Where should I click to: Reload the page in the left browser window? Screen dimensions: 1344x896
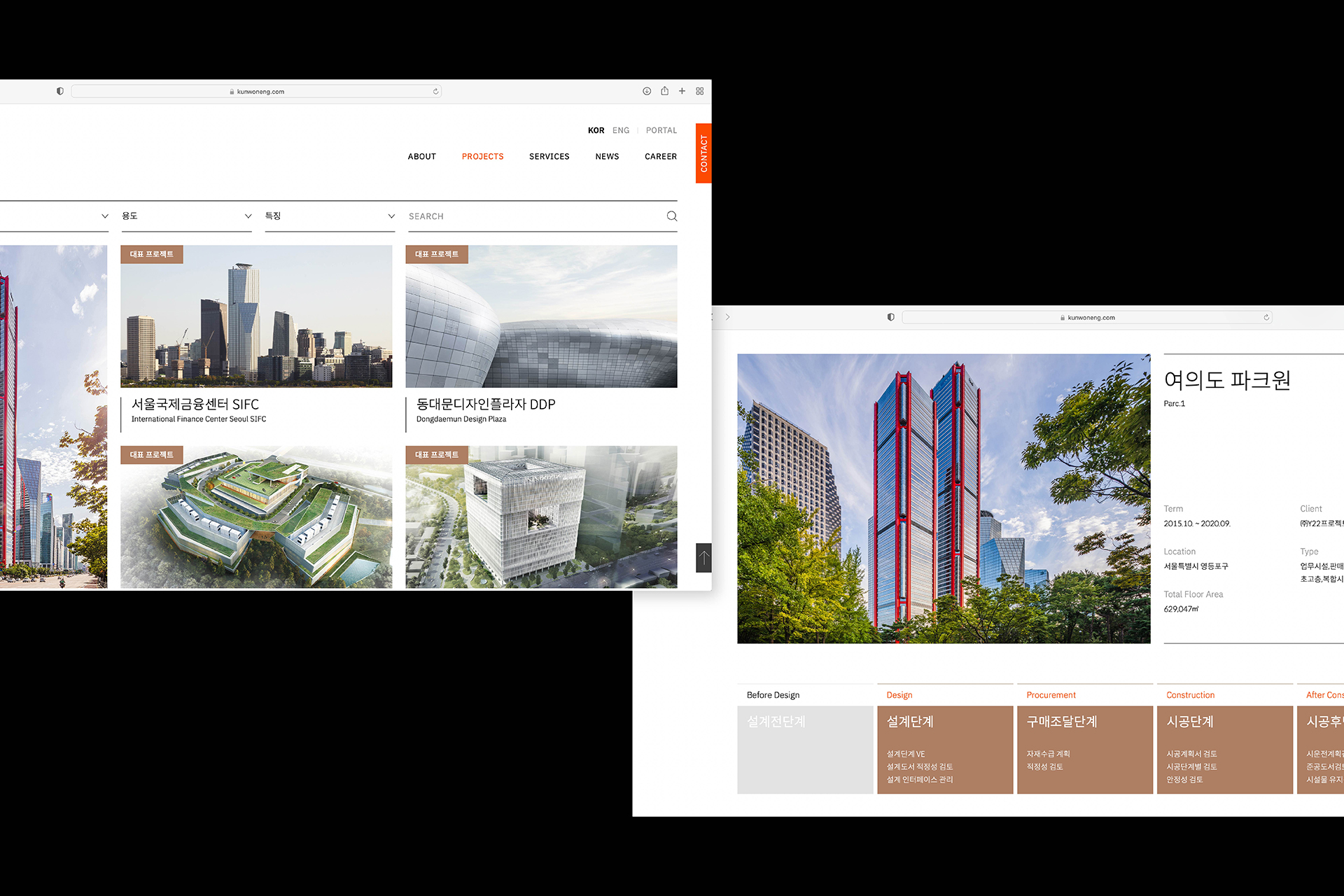[435, 91]
